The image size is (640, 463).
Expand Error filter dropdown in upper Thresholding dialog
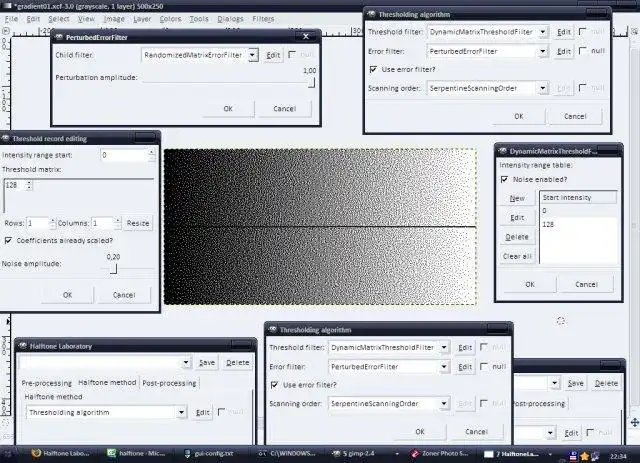(542, 51)
